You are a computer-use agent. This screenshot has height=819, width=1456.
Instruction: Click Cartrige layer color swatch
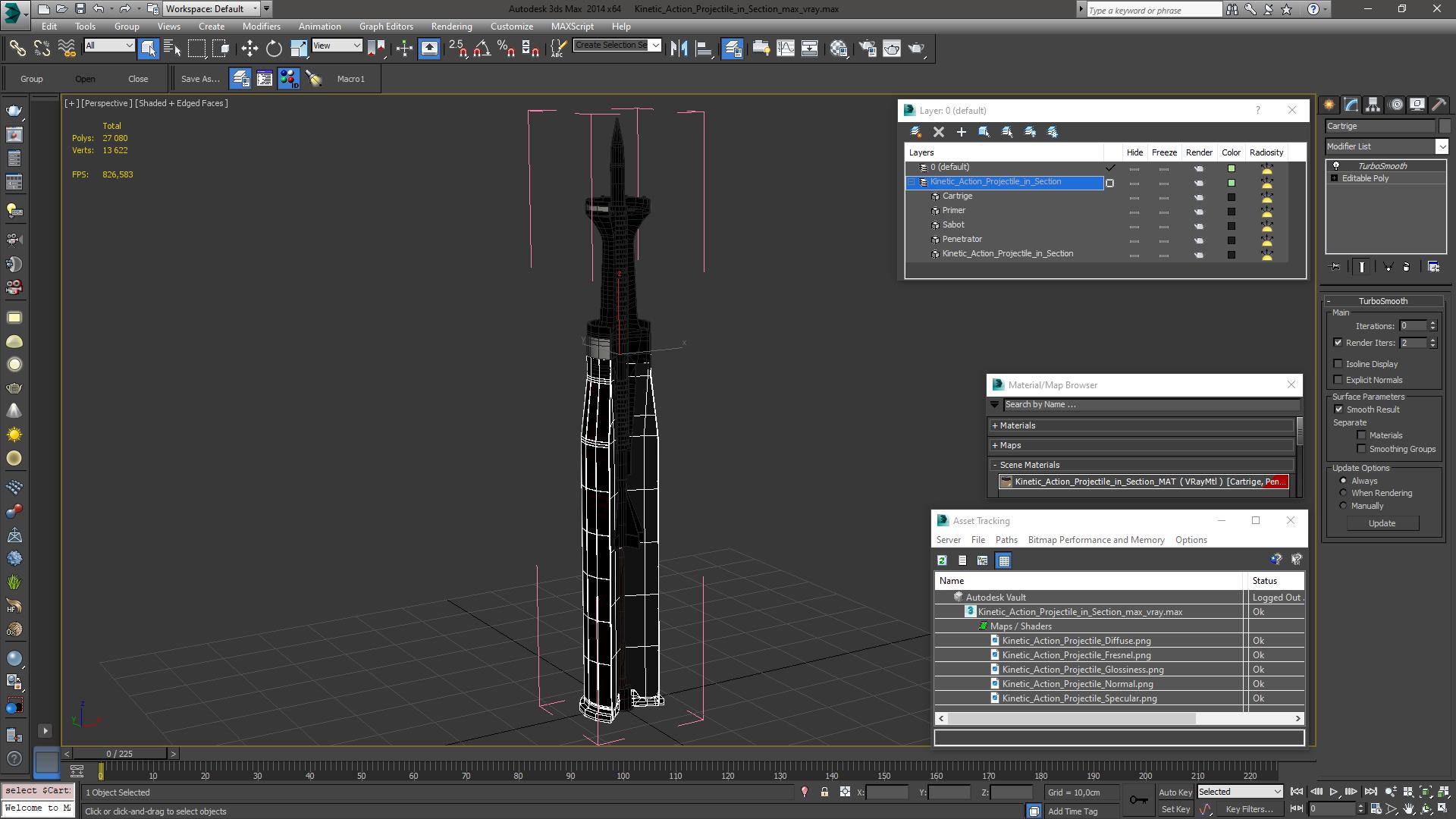1231,197
